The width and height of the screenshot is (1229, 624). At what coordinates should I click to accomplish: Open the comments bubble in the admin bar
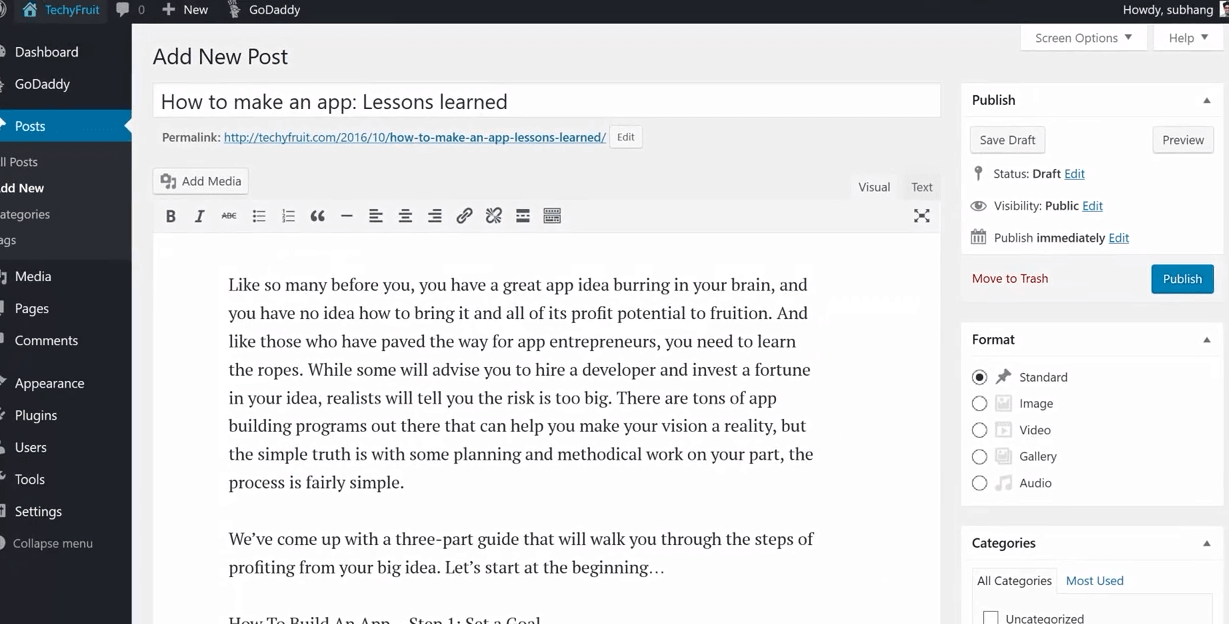coord(130,10)
